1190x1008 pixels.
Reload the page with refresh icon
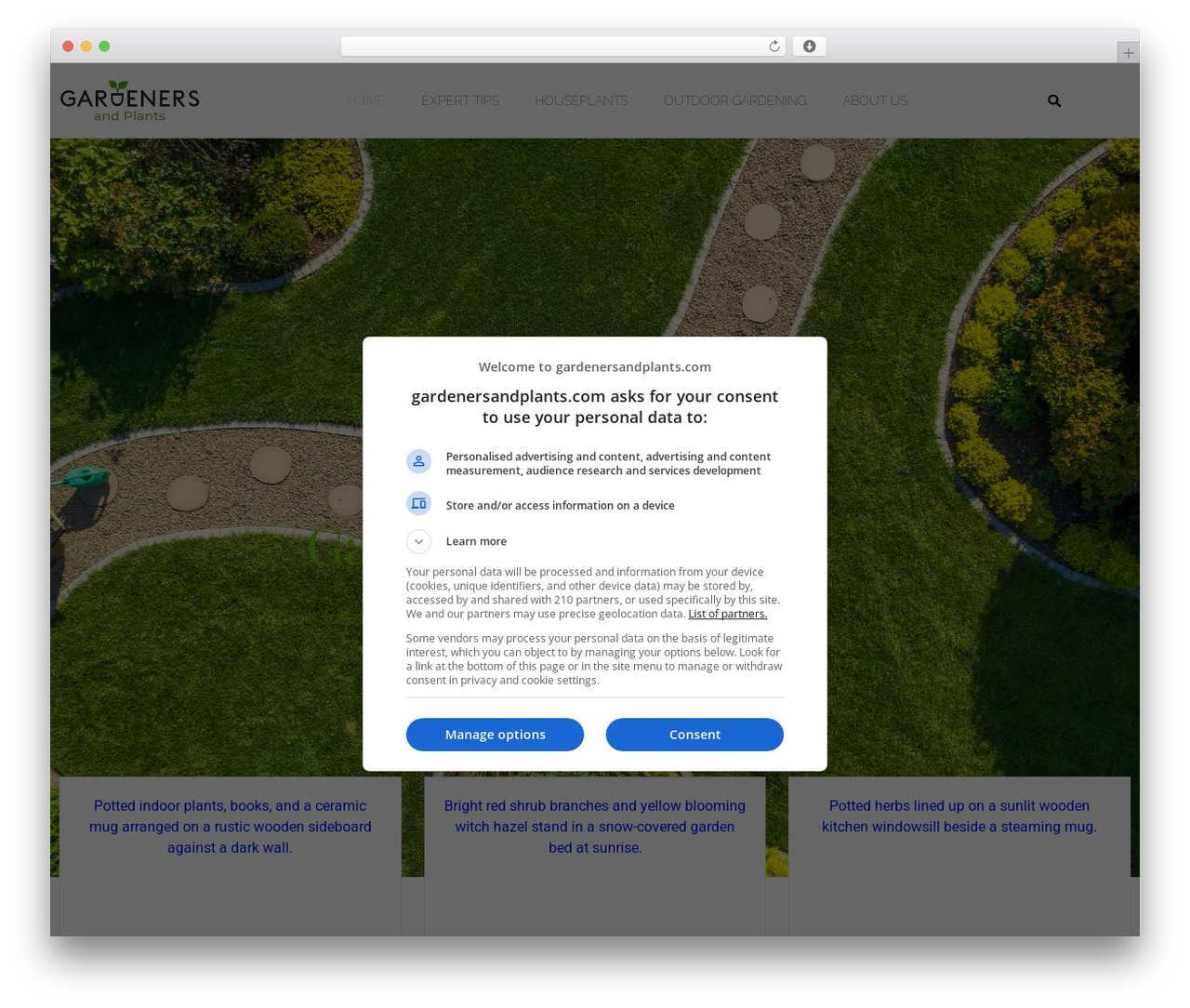773,46
